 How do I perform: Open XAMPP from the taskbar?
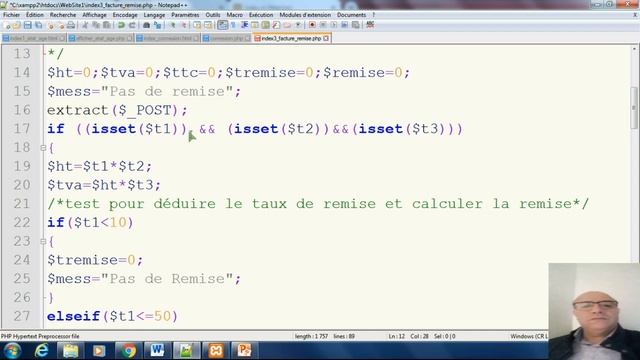click(x=216, y=351)
